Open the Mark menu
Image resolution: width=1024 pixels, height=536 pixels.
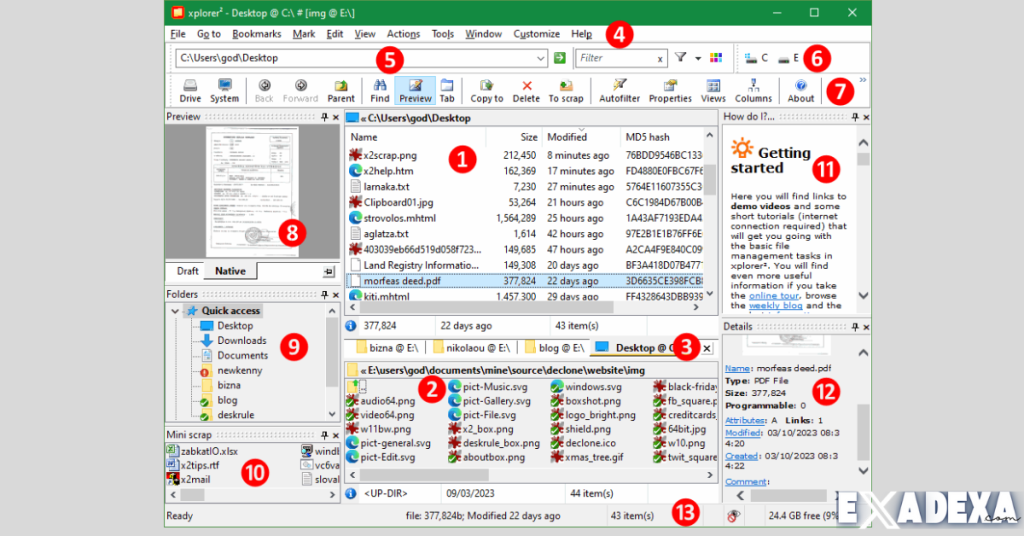point(304,34)
